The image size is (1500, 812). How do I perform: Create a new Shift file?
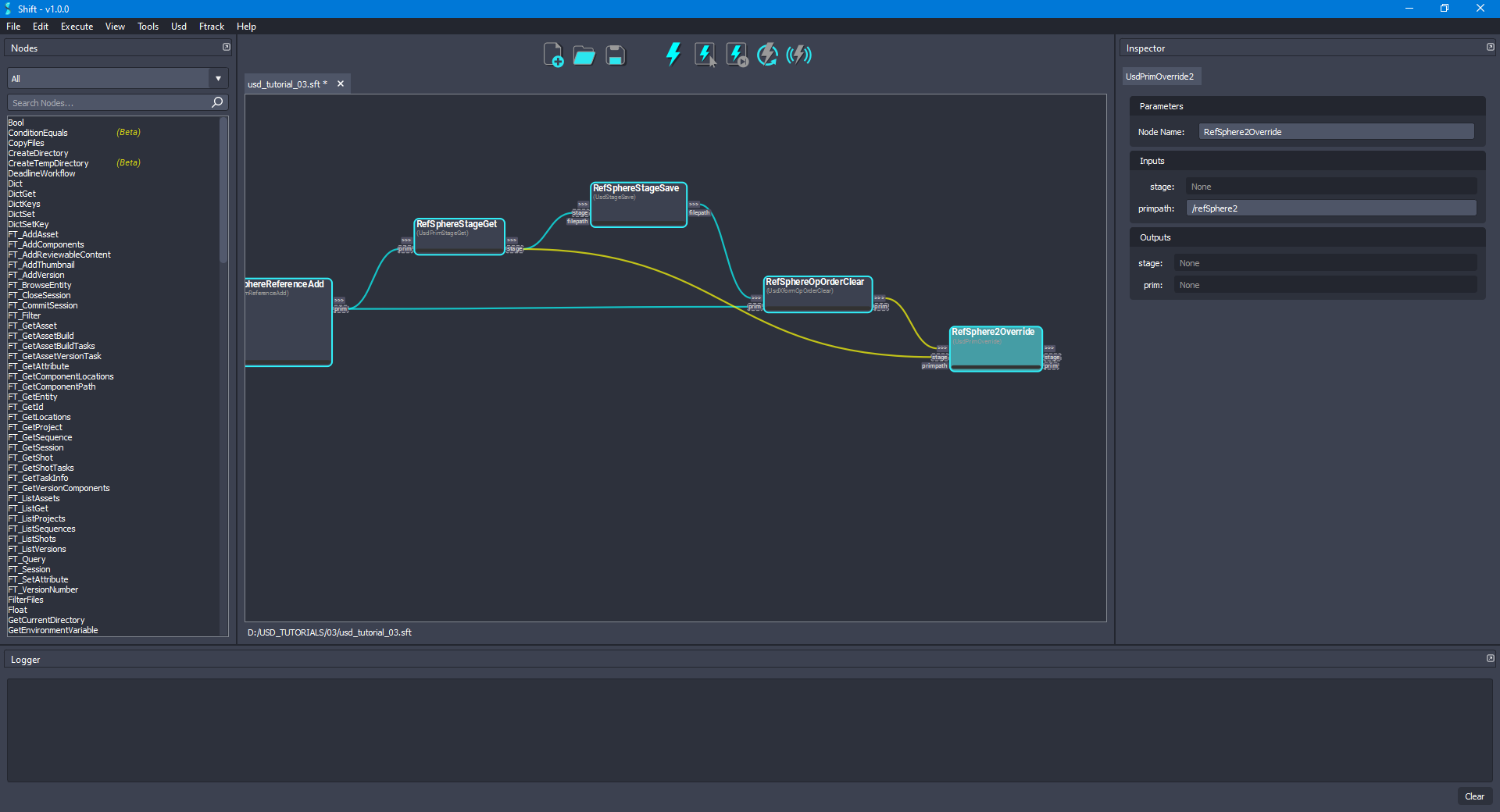coord(555,55)
